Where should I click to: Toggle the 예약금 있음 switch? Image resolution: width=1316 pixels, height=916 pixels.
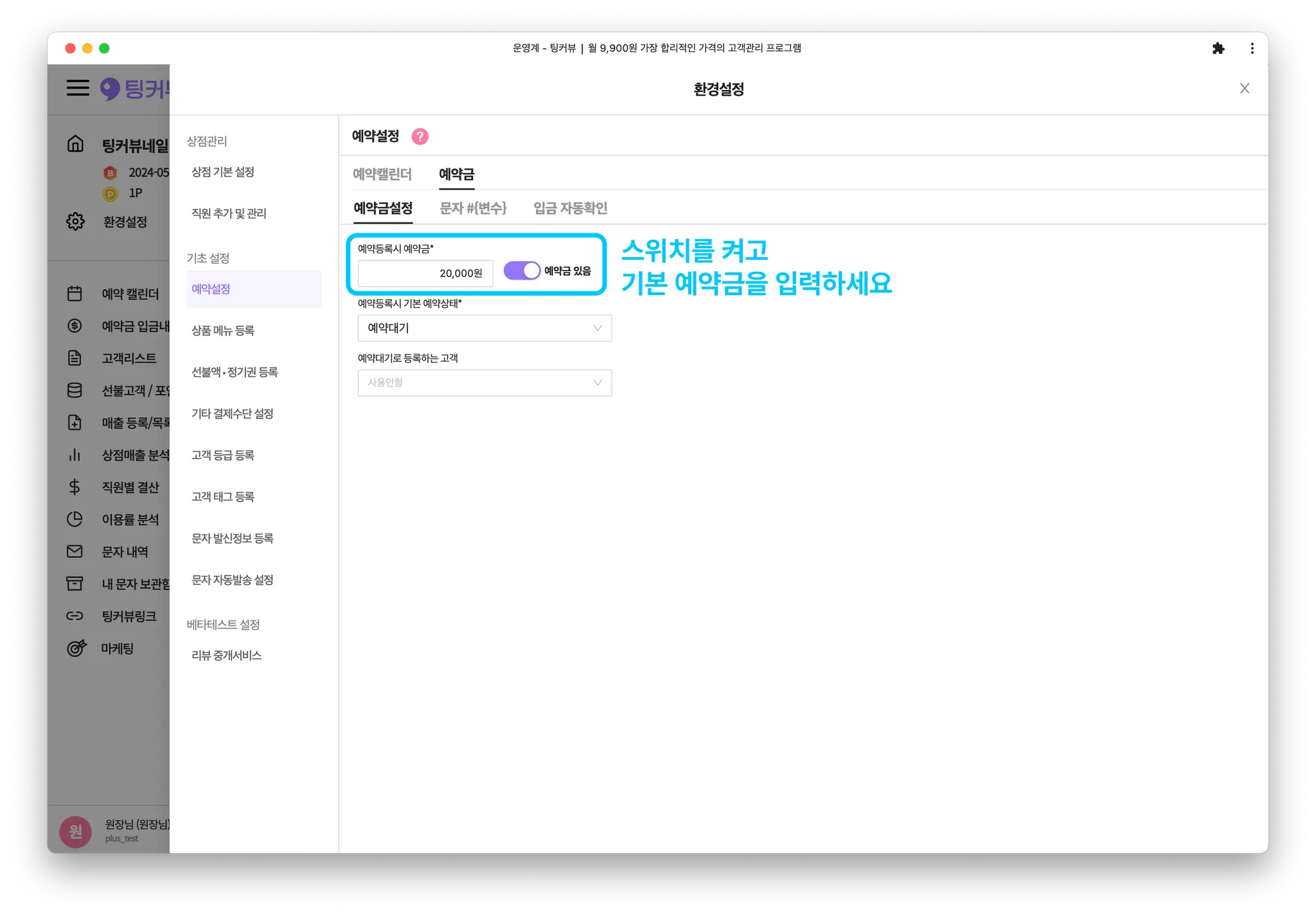(x=521, y=271)
